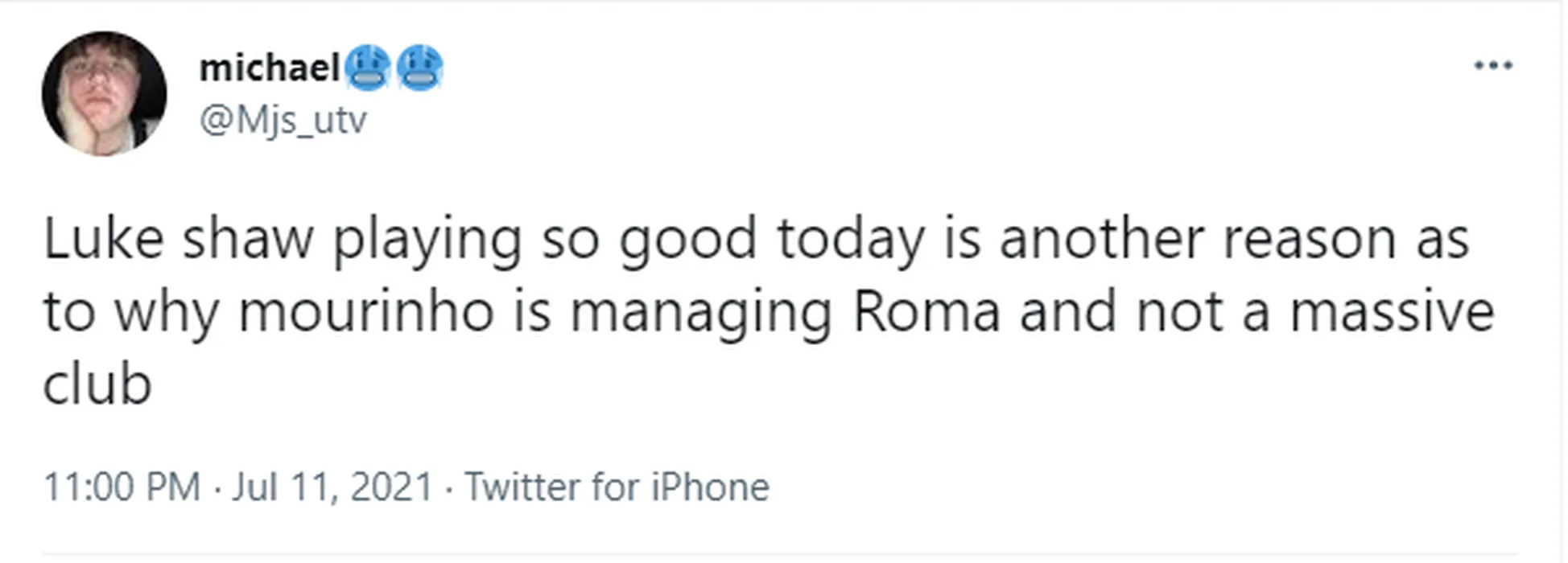Click michael's profile avatar photo
The image size is (1568, 563).
104,94
